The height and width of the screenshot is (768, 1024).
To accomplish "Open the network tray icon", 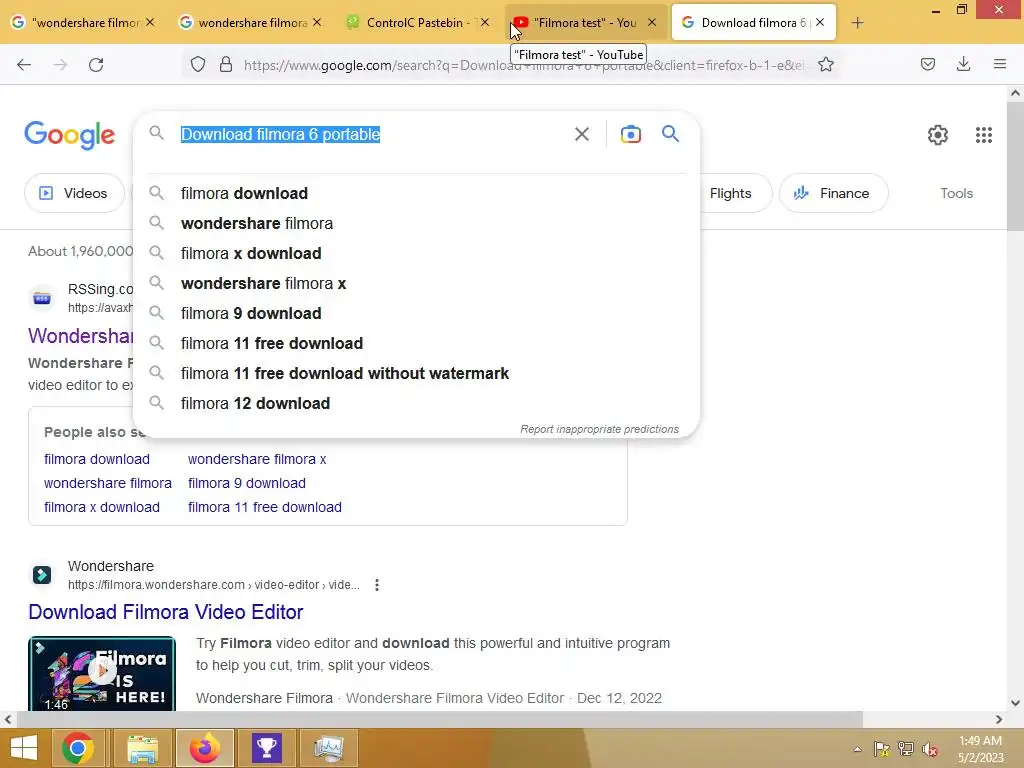I will point(905,749).
